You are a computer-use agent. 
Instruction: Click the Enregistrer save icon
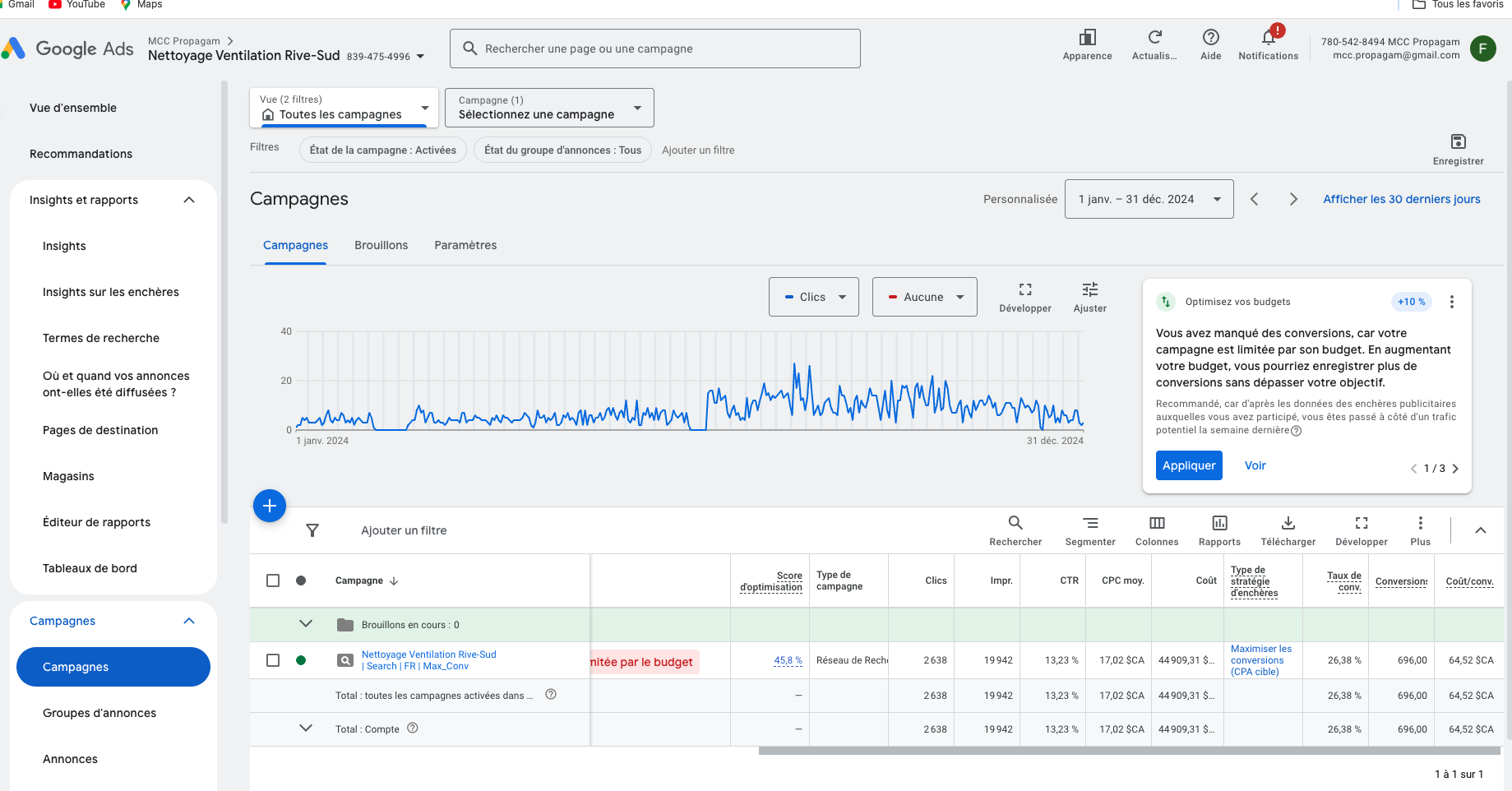tap(1458, 141)
